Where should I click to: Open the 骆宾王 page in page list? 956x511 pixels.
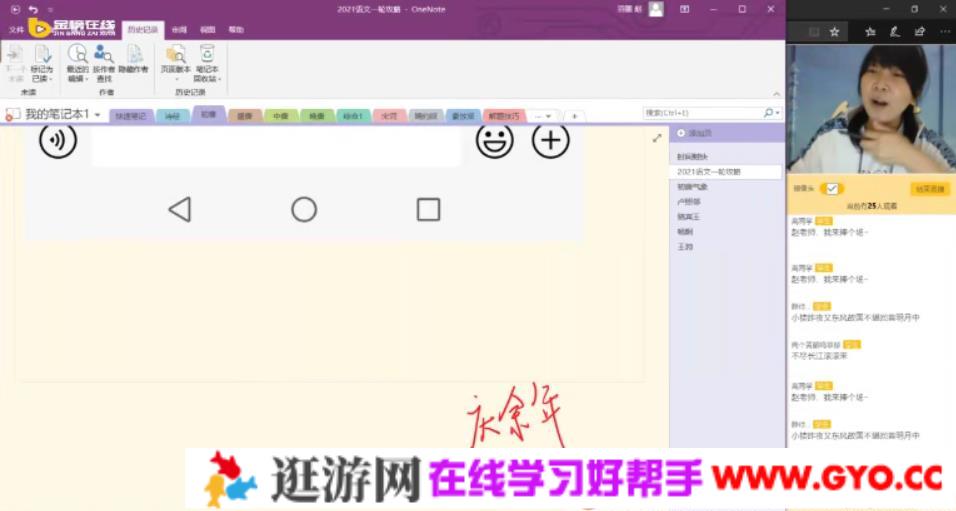(x=688, y=216)
